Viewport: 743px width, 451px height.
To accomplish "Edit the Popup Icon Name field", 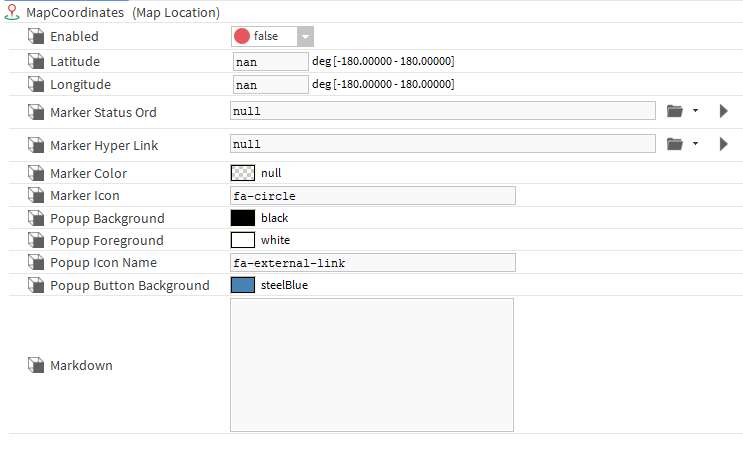I will click(372, 263).
